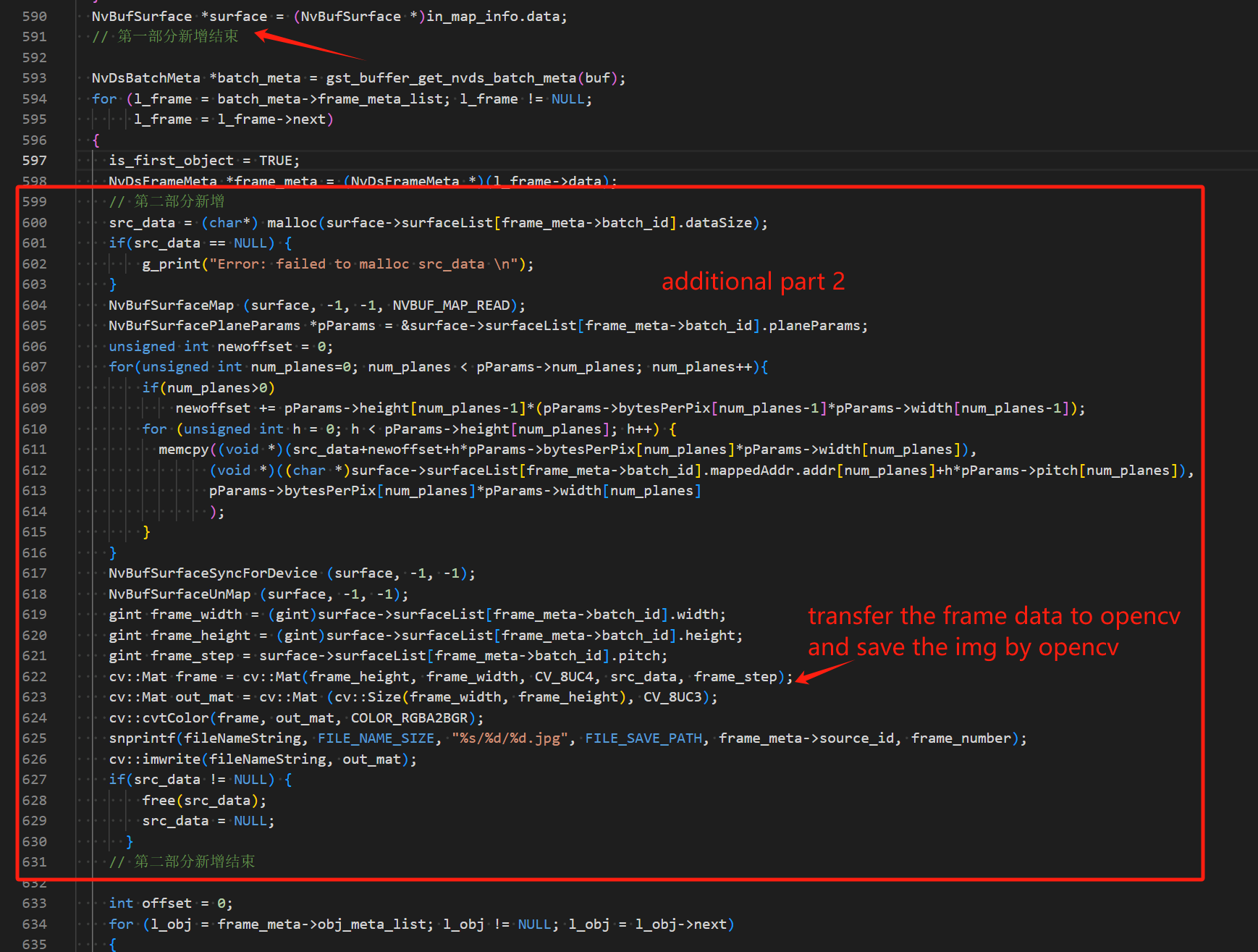The width and height of the screenshot is (1258, 952).
Task: Click the COLOR_RGBA2BGR constant
Action: point(409,717)
